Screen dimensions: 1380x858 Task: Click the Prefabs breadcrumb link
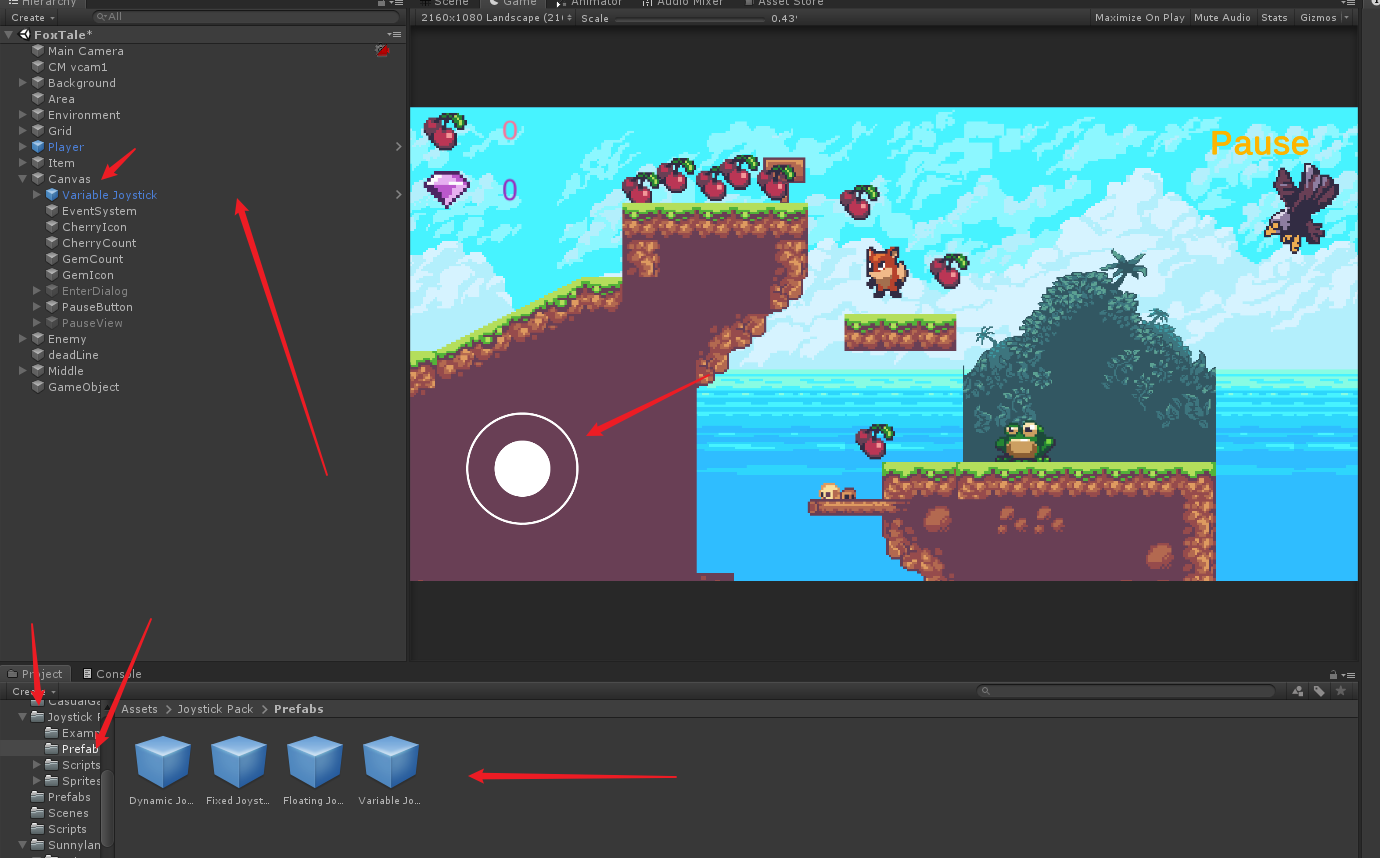pos(297,708)
